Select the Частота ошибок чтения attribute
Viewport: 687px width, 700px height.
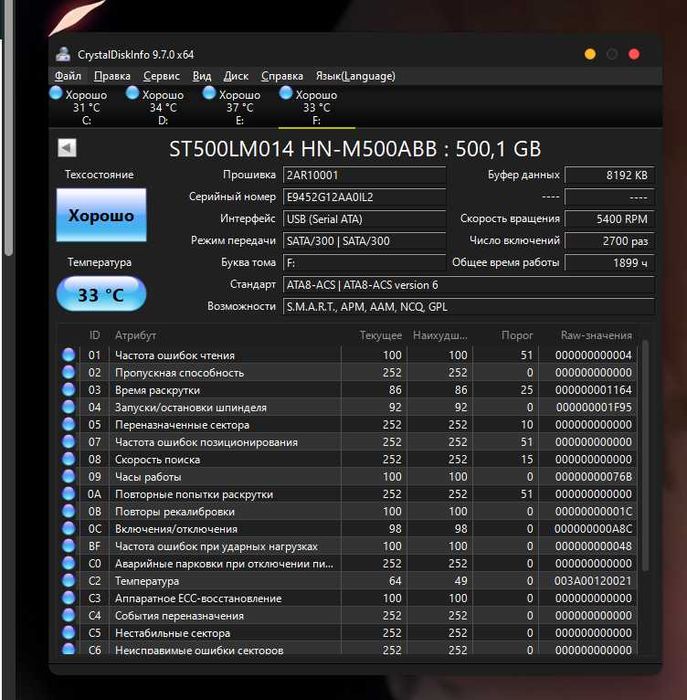175,355
